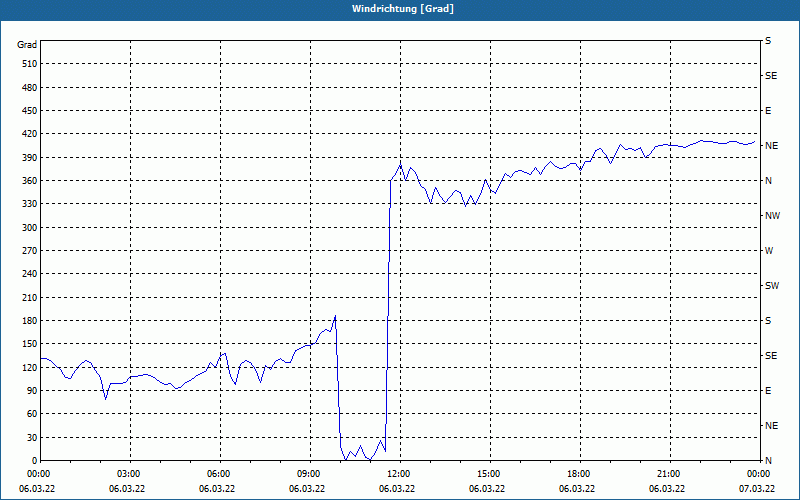
Task: Click the '360' degree axis label
Action: tap(30, 181)
